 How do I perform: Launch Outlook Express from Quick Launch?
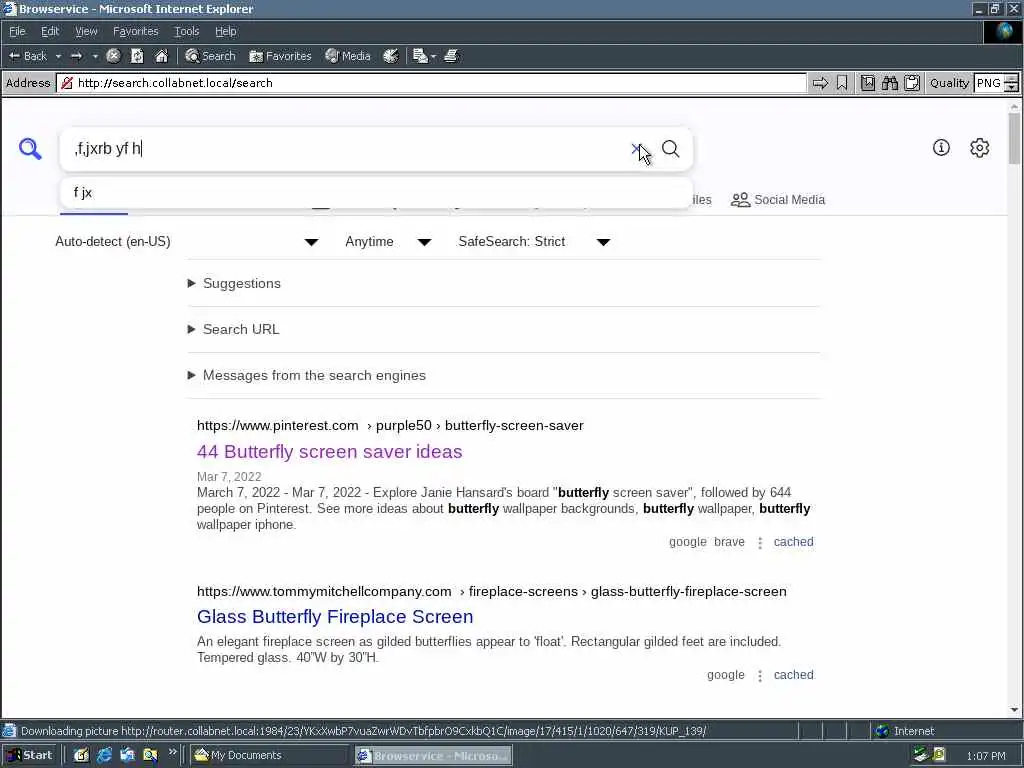click(x=127, y=756)
